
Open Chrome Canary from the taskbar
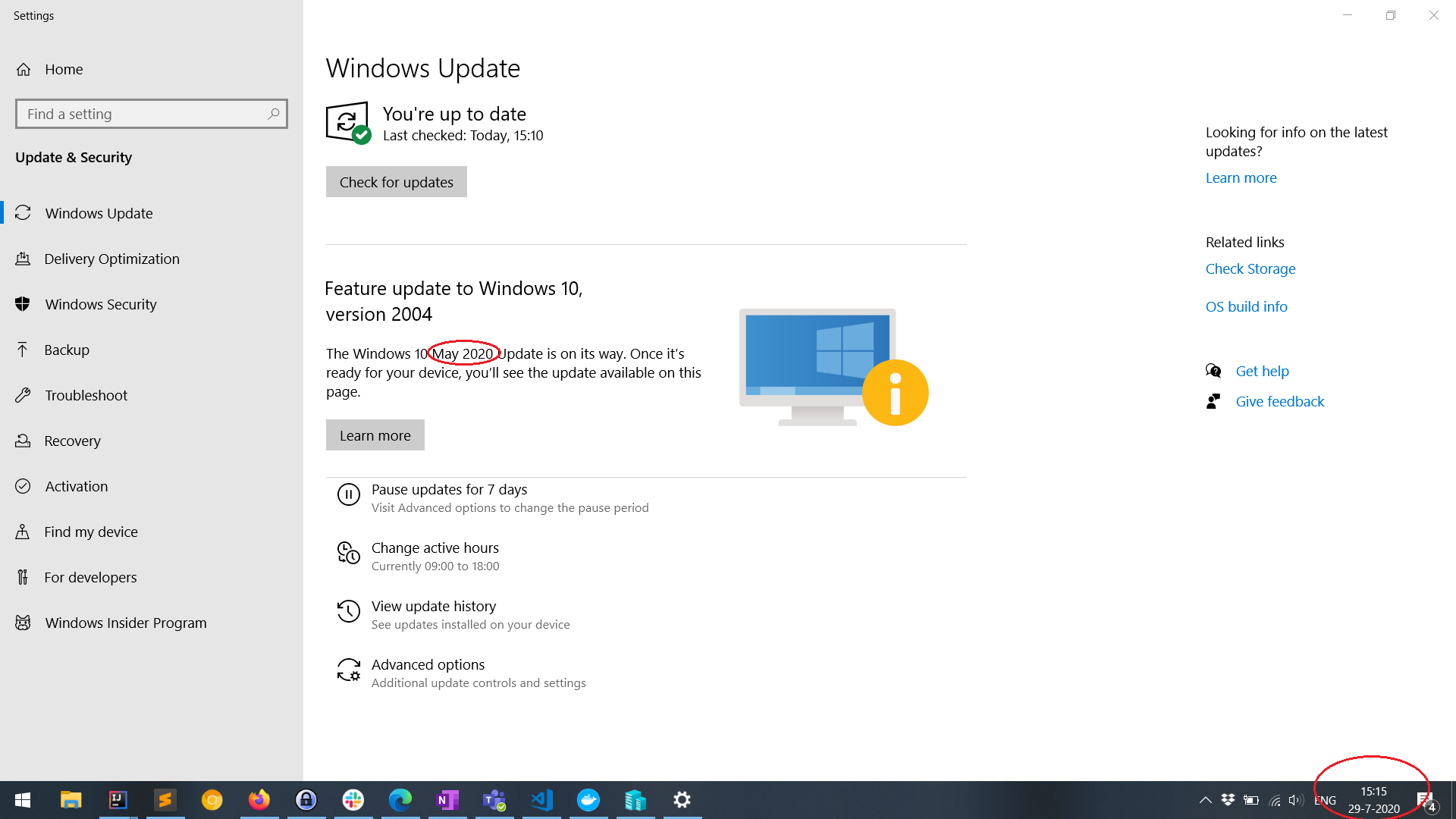pos(212,800)
